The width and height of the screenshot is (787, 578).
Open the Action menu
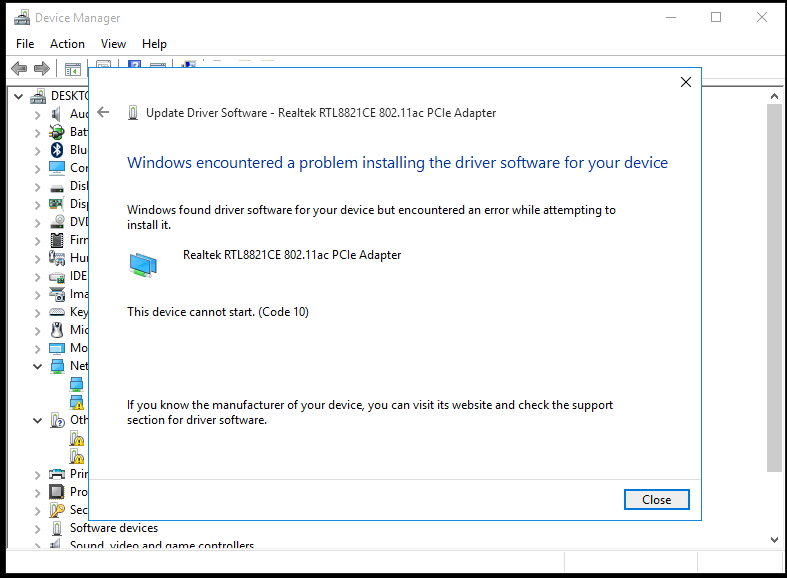67,44
